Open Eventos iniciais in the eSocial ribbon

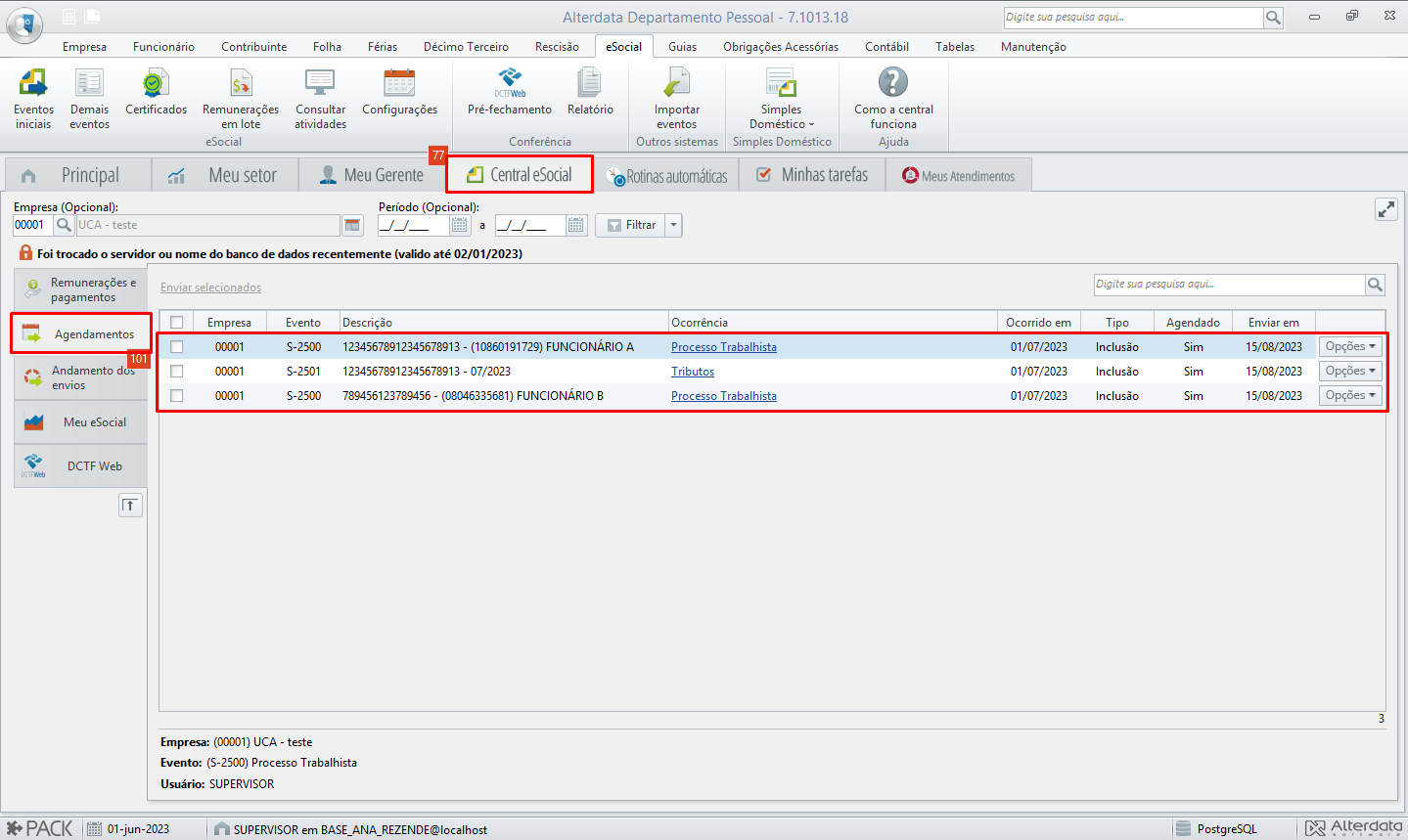(x=33, y=99)
